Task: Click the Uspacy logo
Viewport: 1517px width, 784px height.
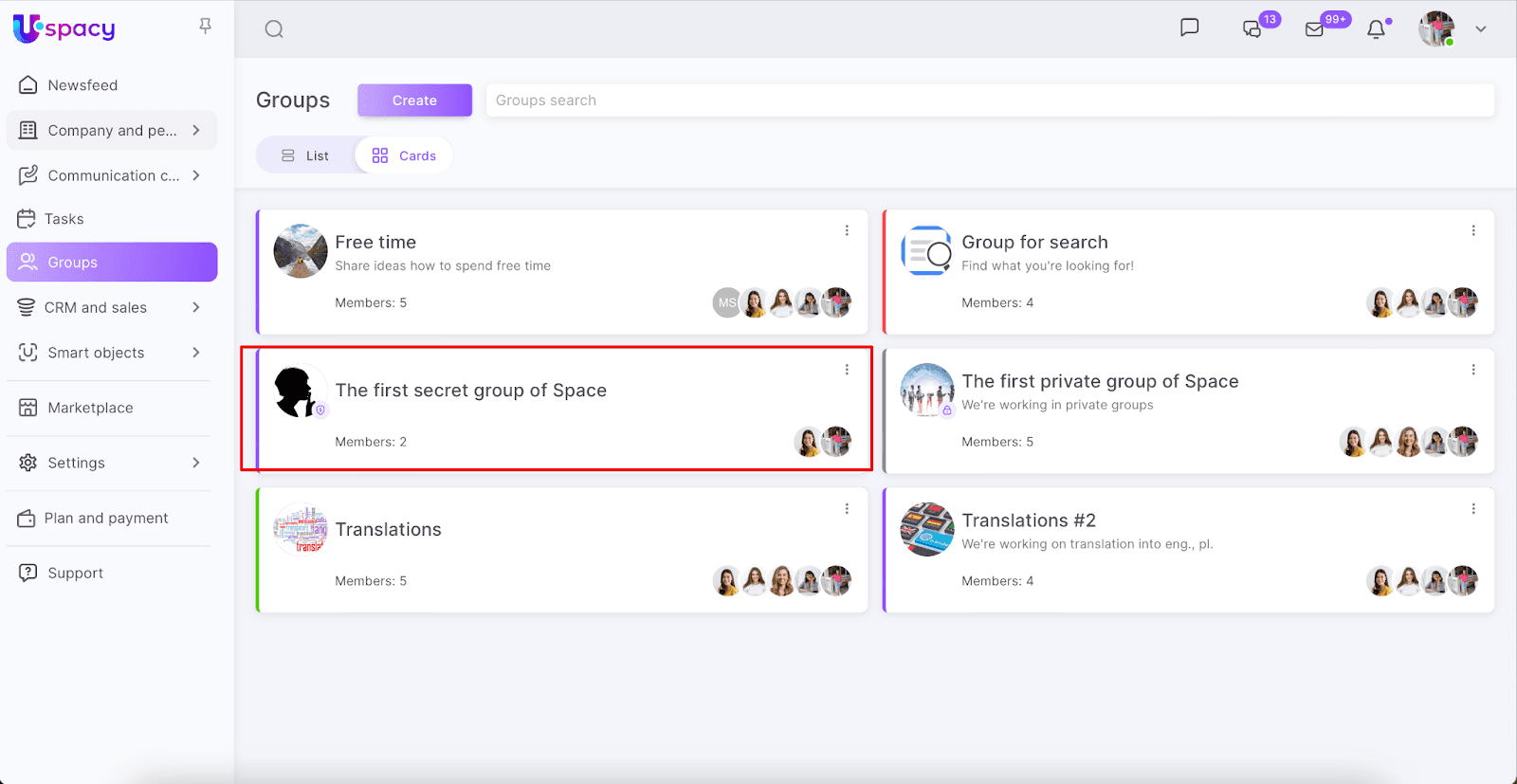Action: click(x=64, y=28)
